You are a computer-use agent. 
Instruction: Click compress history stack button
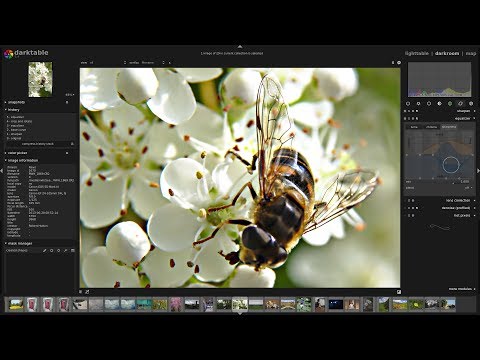pos(38,144)
